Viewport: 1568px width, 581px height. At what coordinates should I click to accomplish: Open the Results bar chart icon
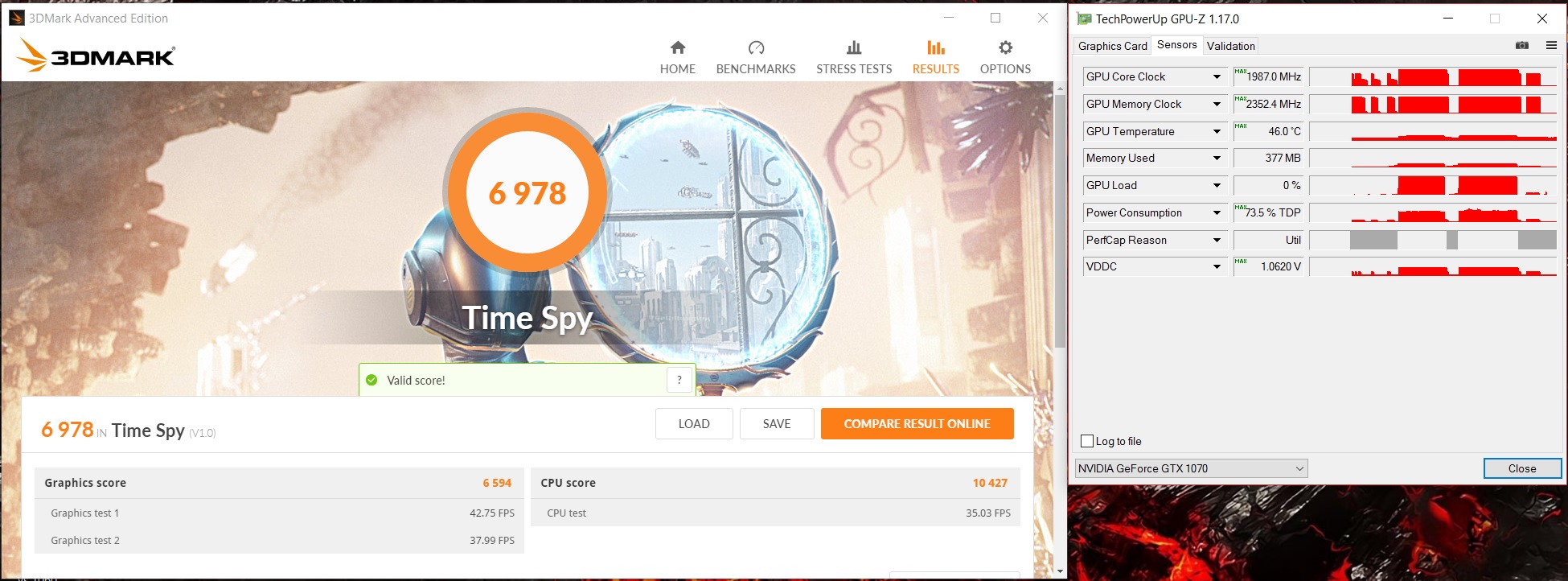point(936,47)
